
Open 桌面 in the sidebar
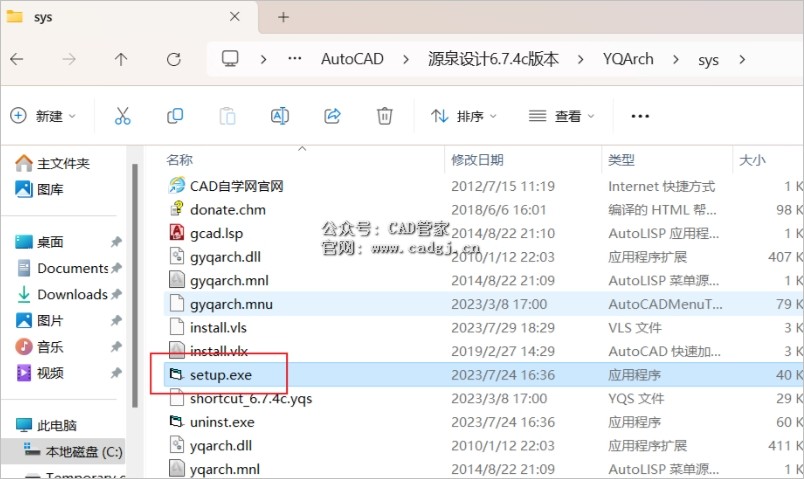[50, 242]
